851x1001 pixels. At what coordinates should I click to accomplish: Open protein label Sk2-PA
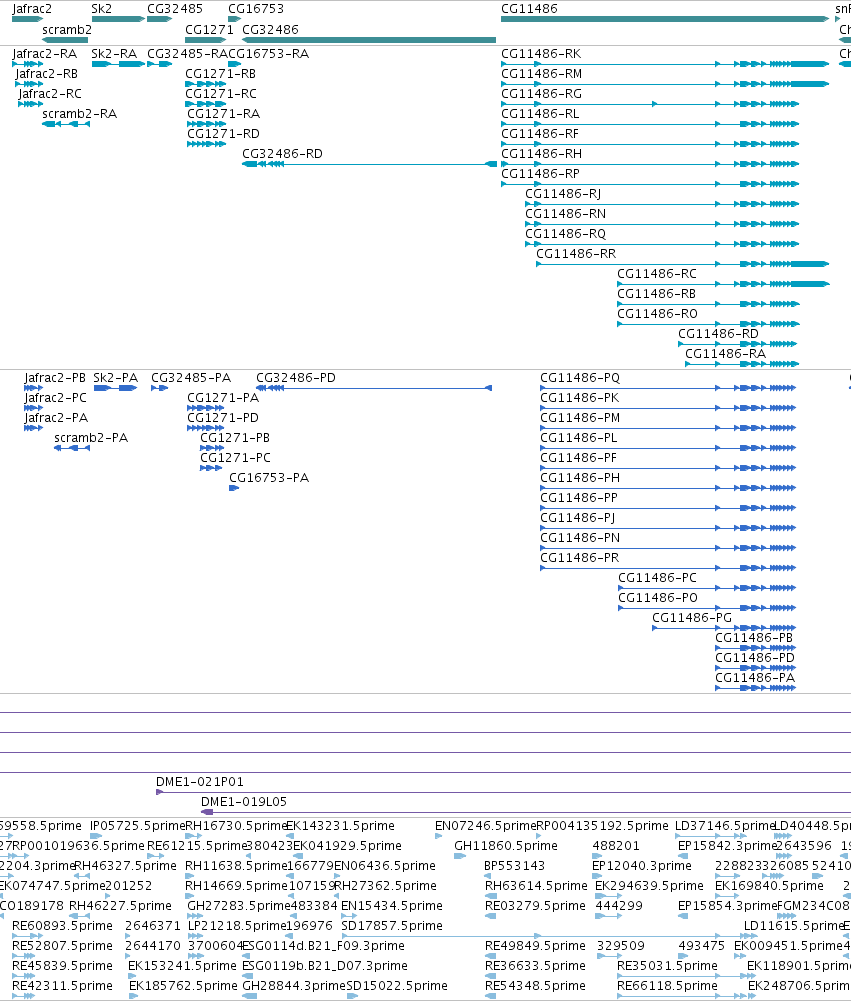pos(116,378)
